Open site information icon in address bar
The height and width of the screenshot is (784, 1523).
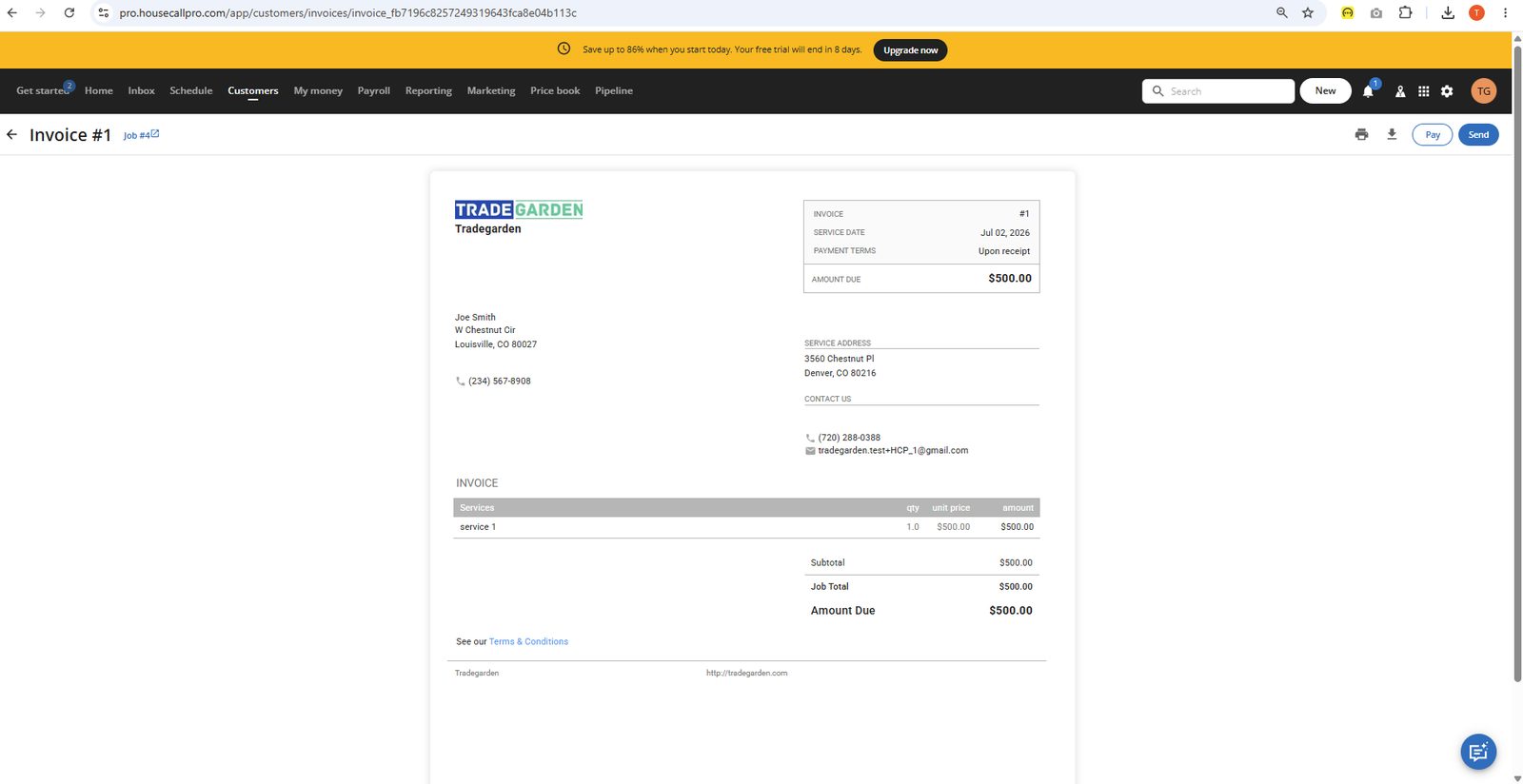click(x=104, y=12)
